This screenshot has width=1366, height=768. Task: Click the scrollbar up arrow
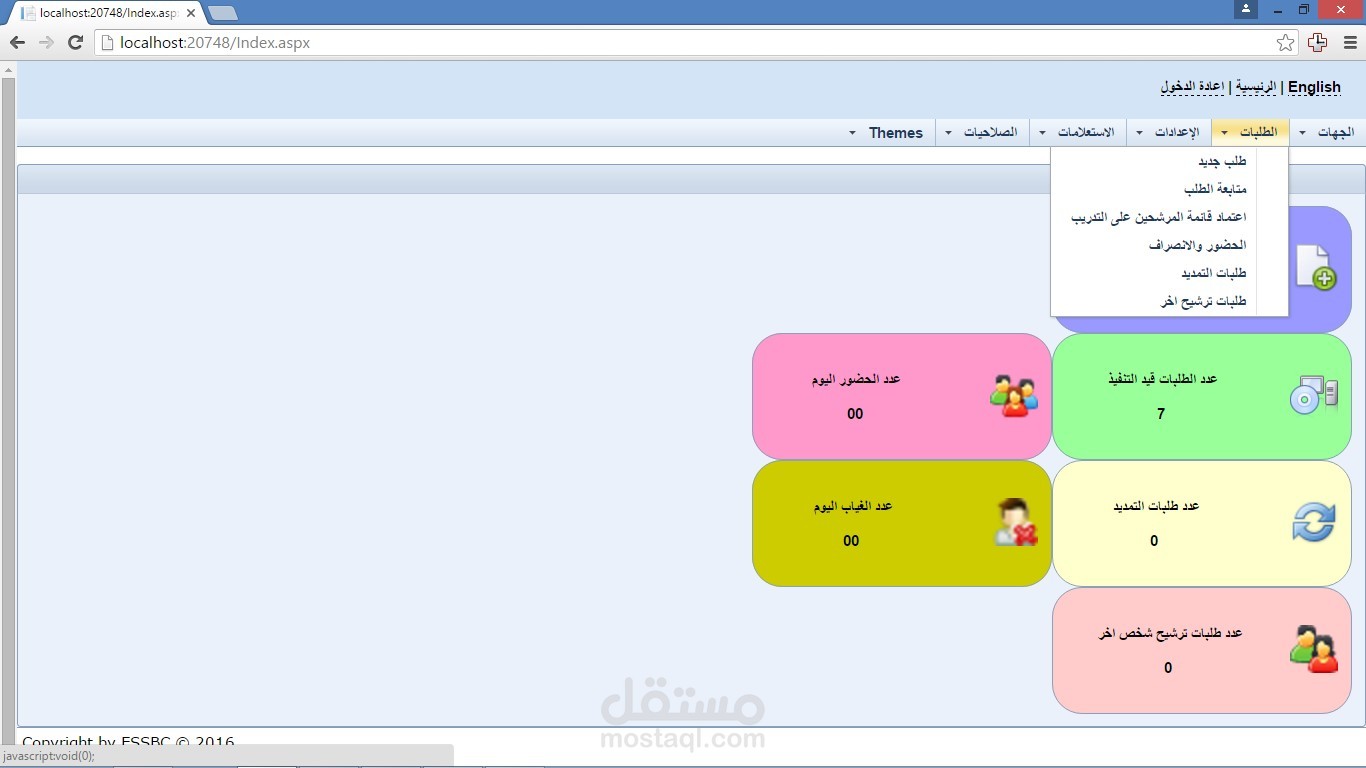tap(8, 69)
